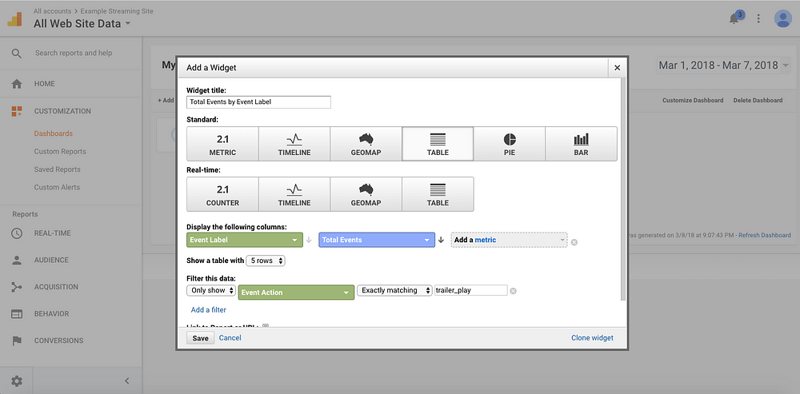Click Delete Dashboard
The width and height of the screenshot is (800, 394).
(758, 101)
